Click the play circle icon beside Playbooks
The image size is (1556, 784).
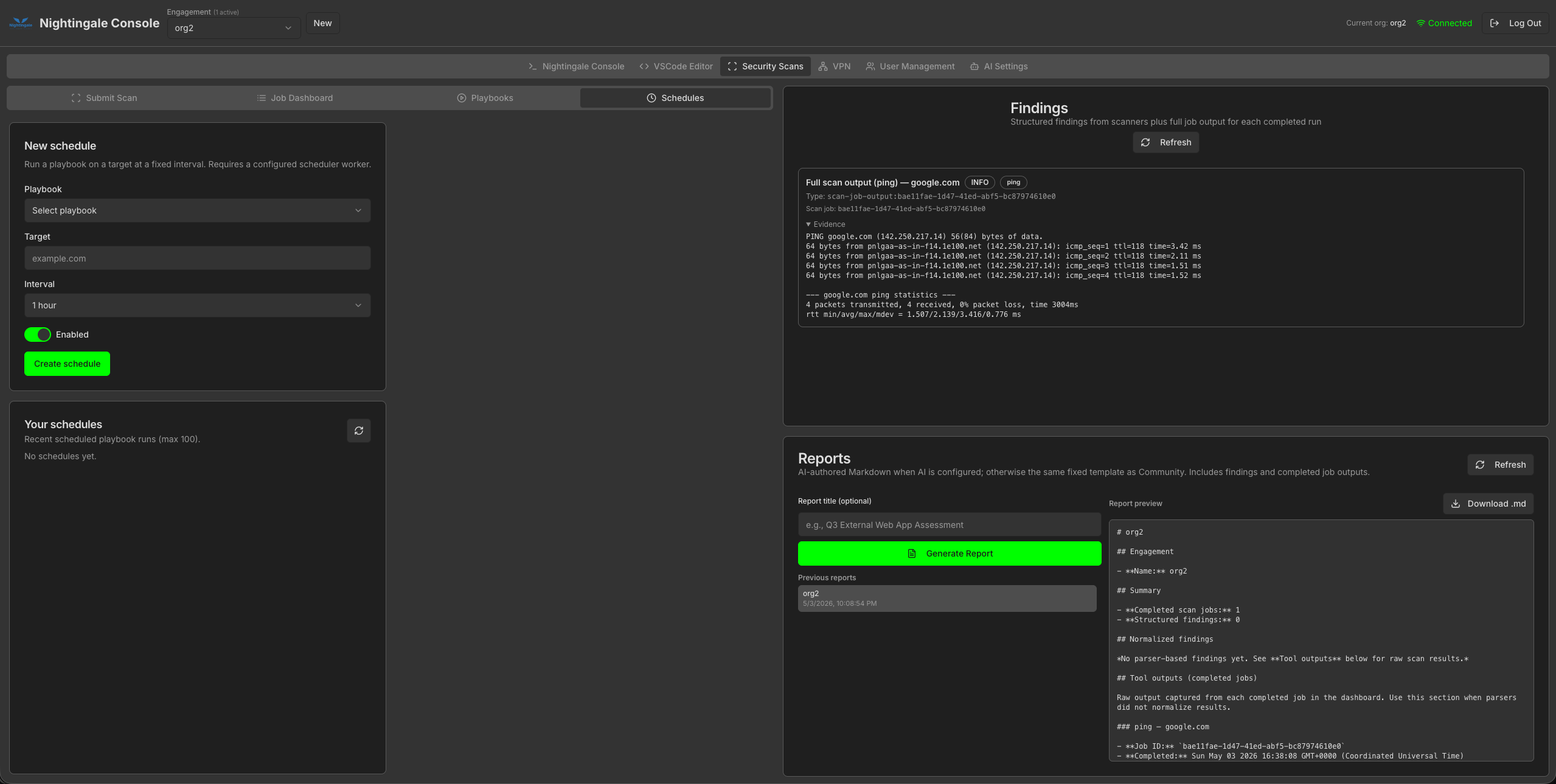(462, 98)
